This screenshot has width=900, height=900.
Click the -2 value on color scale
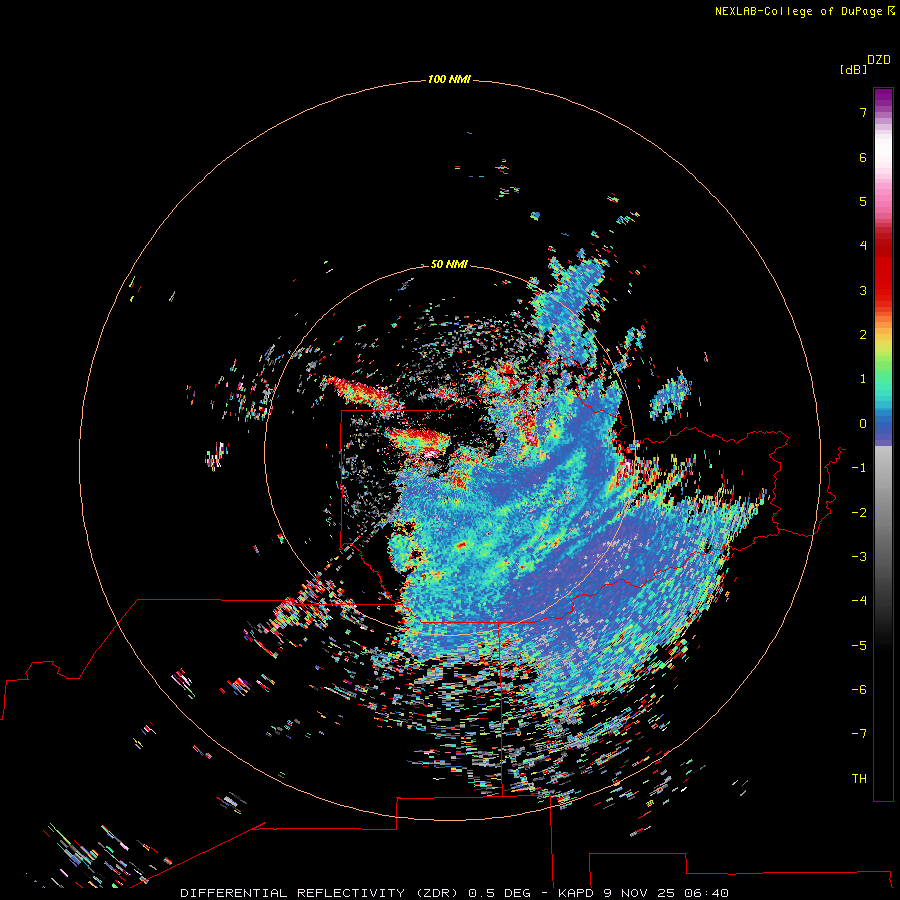(859, 513)
